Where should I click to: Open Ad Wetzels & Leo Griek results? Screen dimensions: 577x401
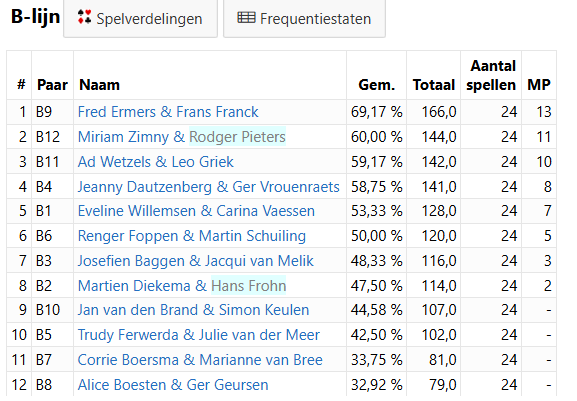(155, 162)
